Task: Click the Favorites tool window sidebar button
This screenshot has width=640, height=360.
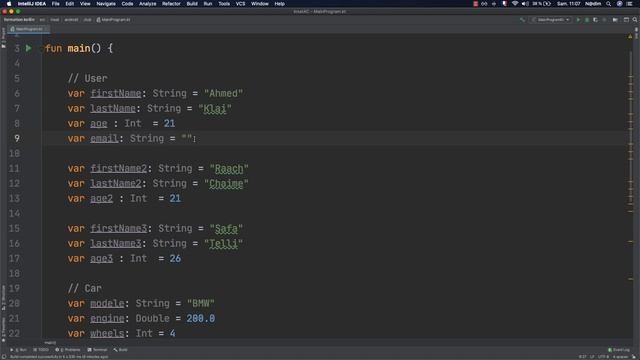Action: (x=3, y=329)
